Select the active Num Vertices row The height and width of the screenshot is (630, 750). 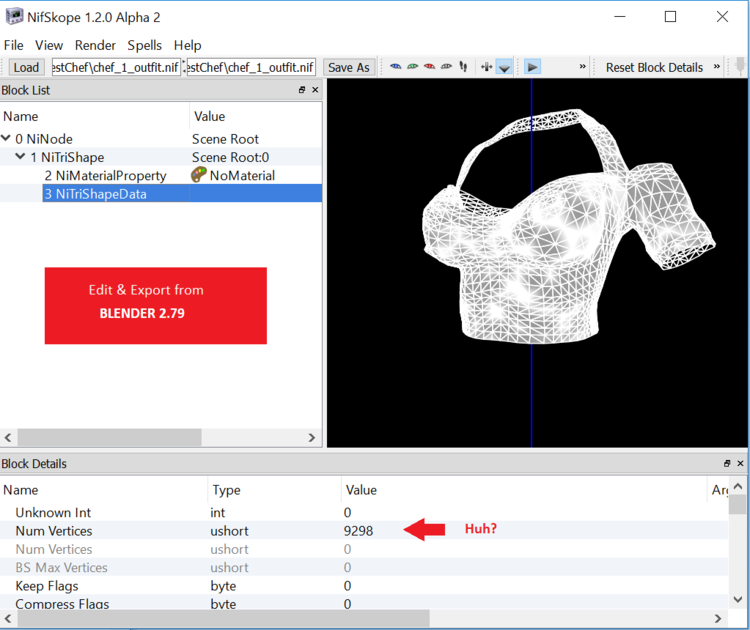[364, 531]
